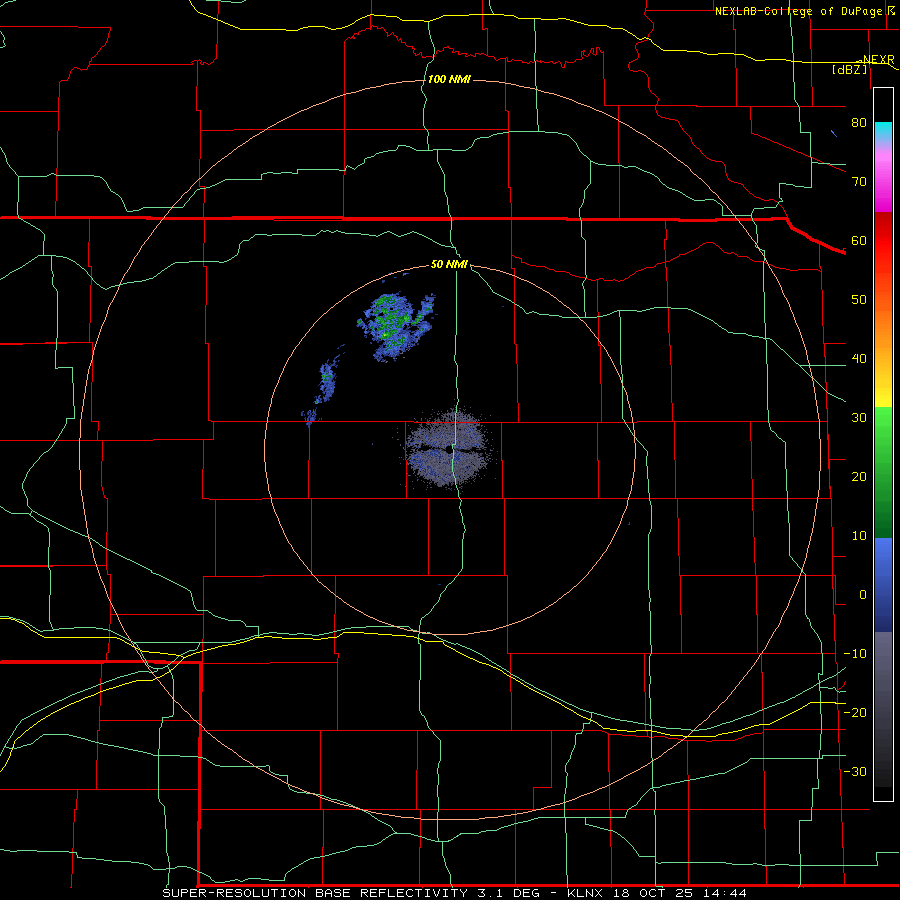Click the SUPER-RESOLUTION BASE REFLECTIVITY caption

coord(315,893)
